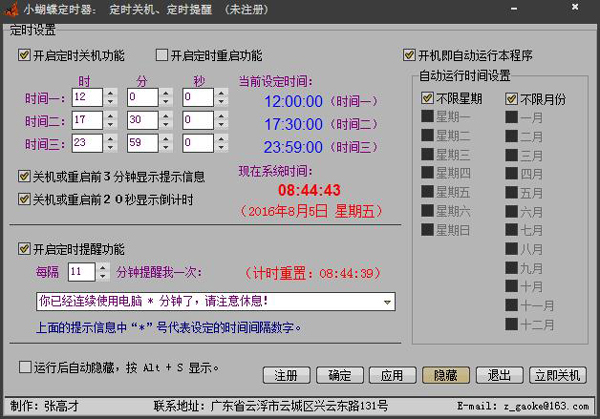Check the 五月 box
This screenshot has height=419, width=600.
point(511,192)
